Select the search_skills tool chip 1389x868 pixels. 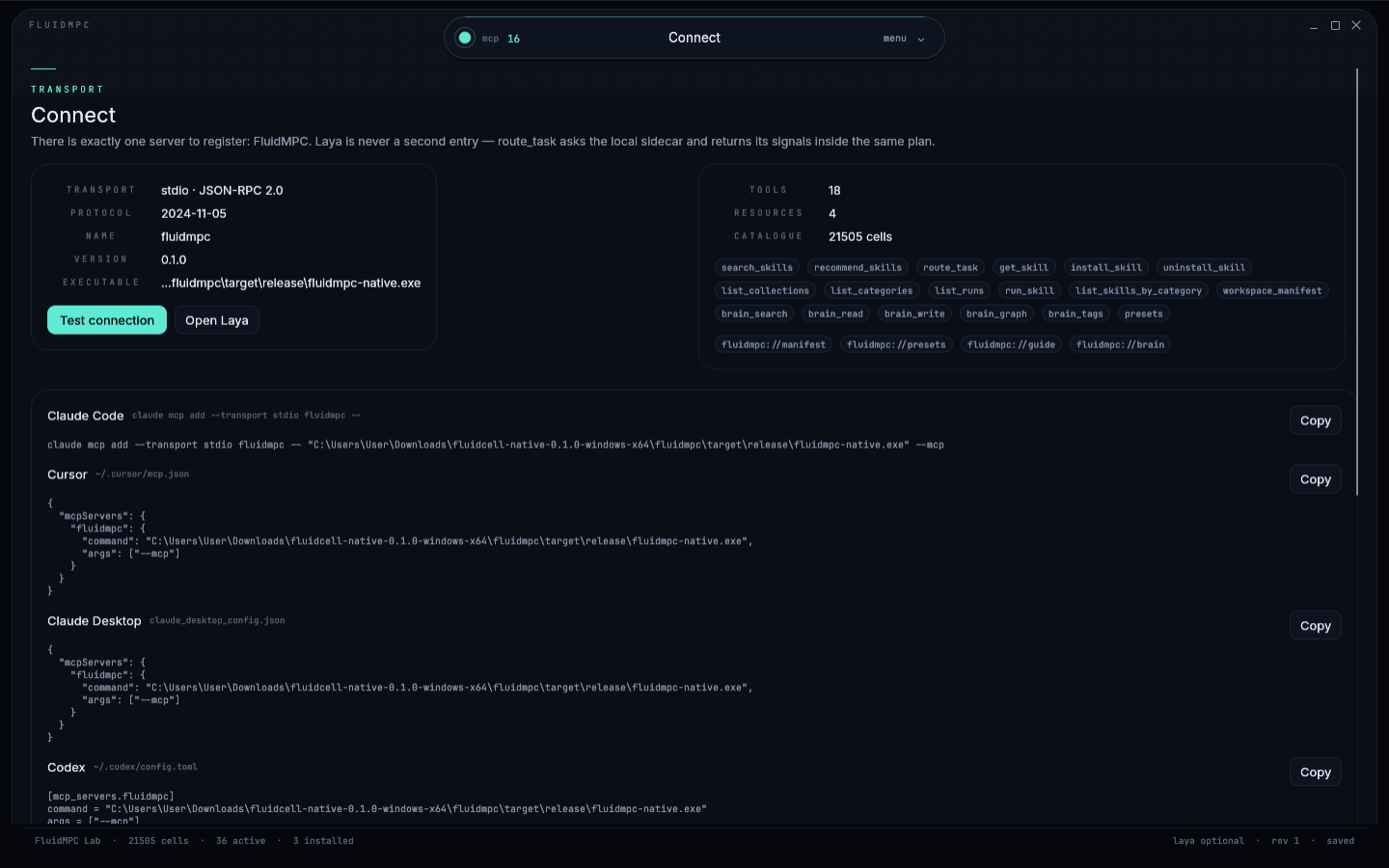[757, 268]
